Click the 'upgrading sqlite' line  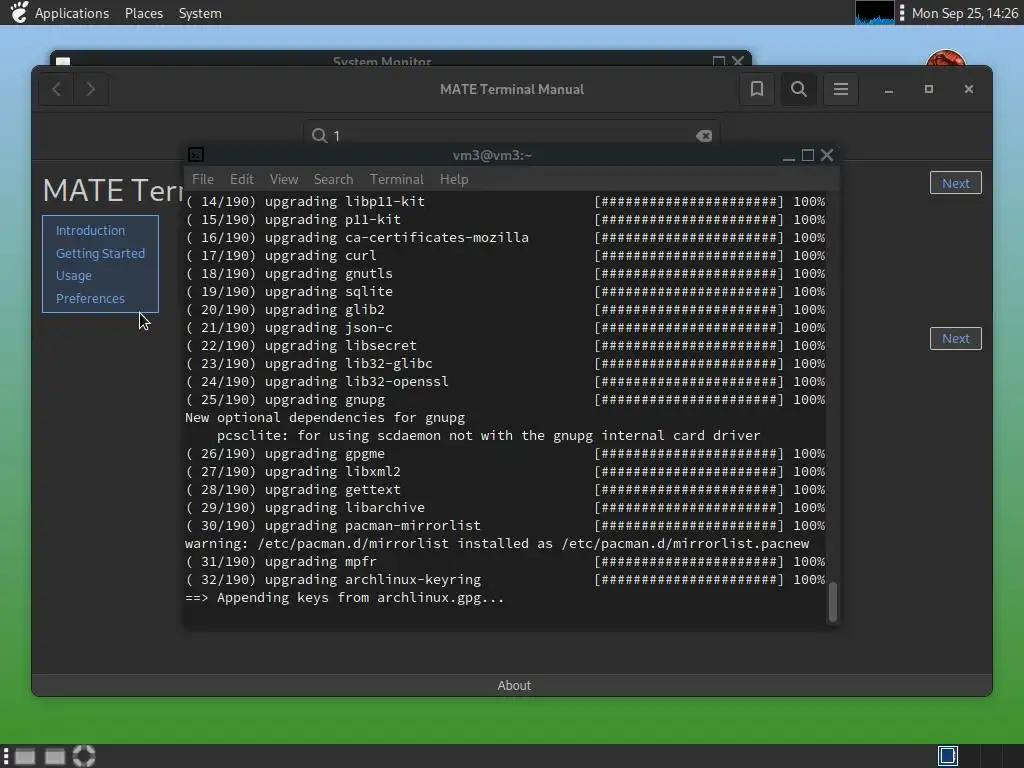pyautogui.click(x=505, y=291)
